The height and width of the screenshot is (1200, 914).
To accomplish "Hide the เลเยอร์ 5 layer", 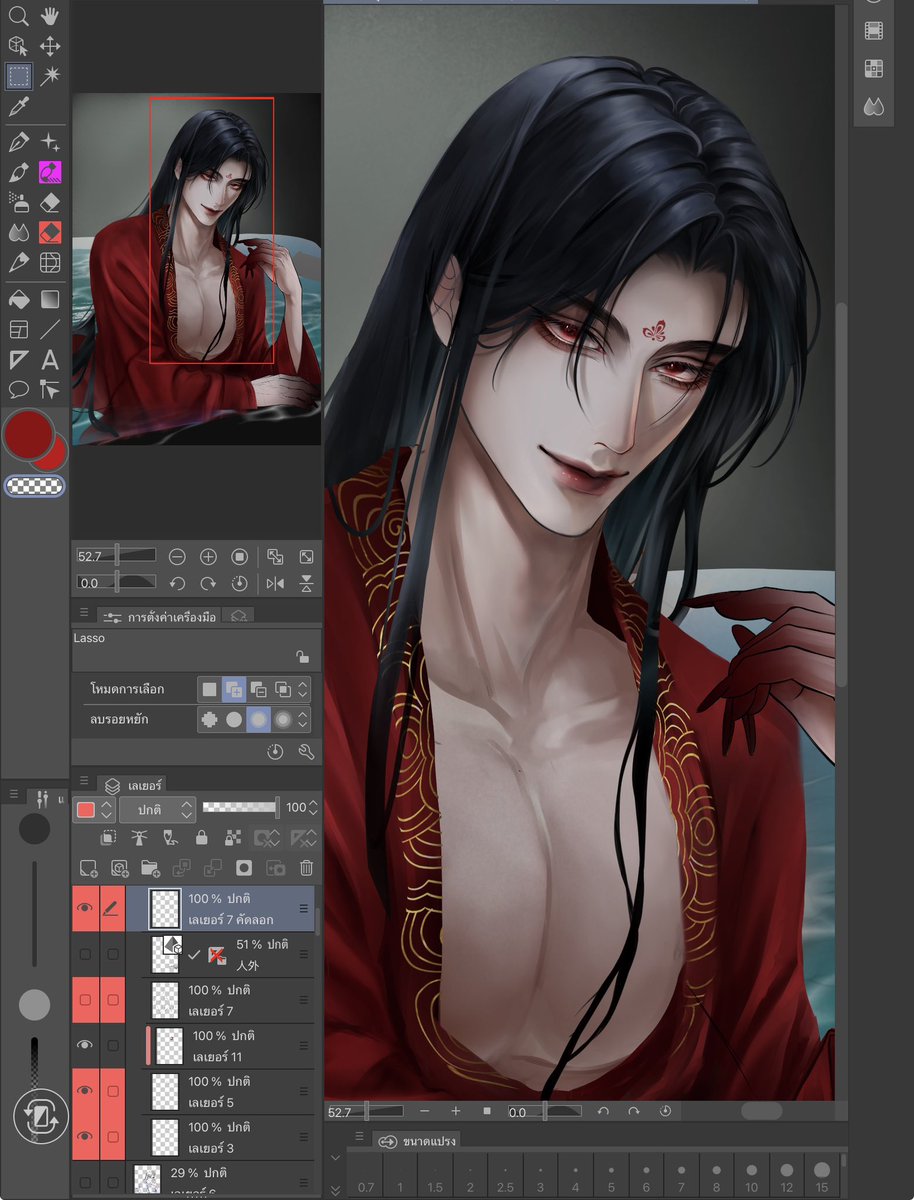I will (x=85, y=1090).
